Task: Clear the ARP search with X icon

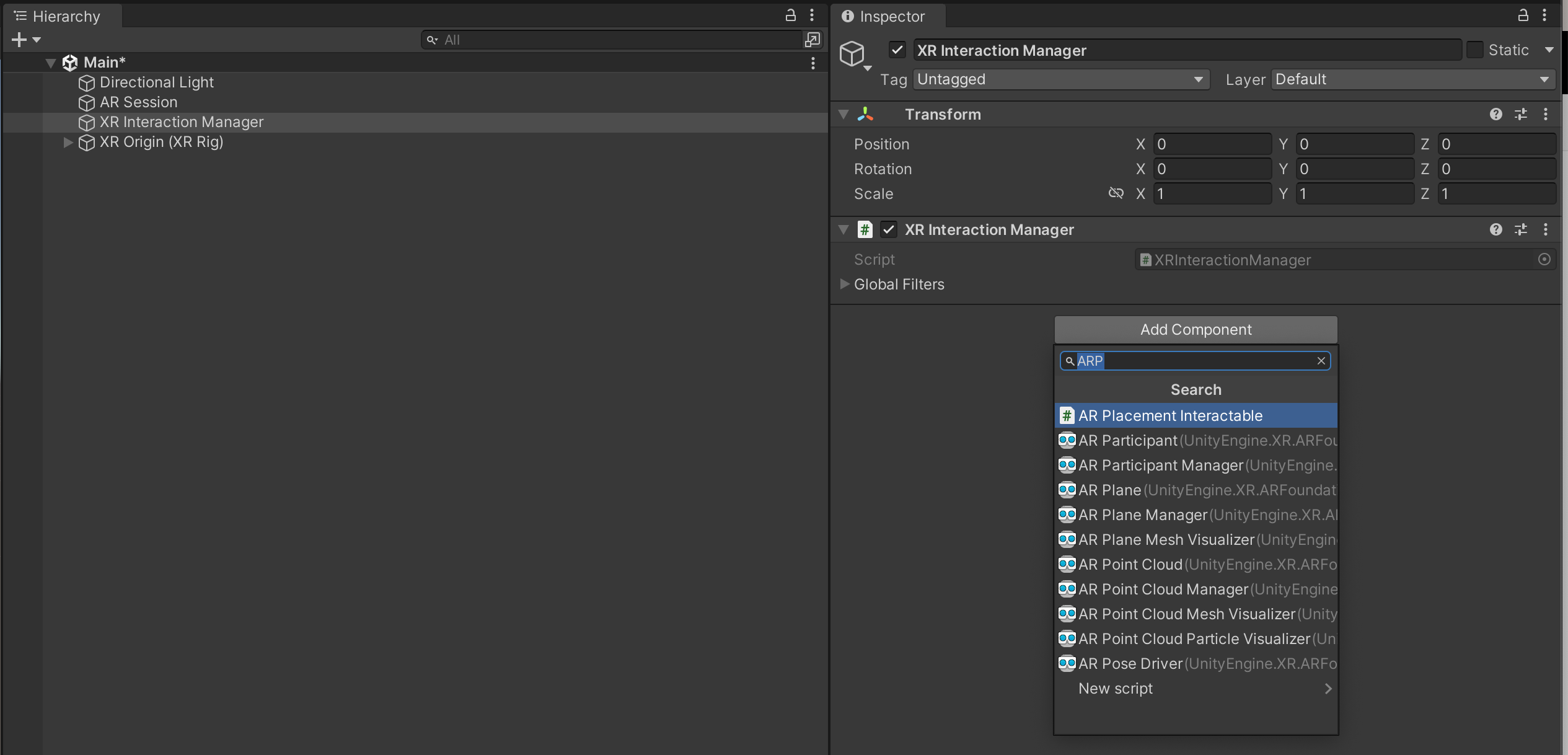Action: [x=1321, y=361]
